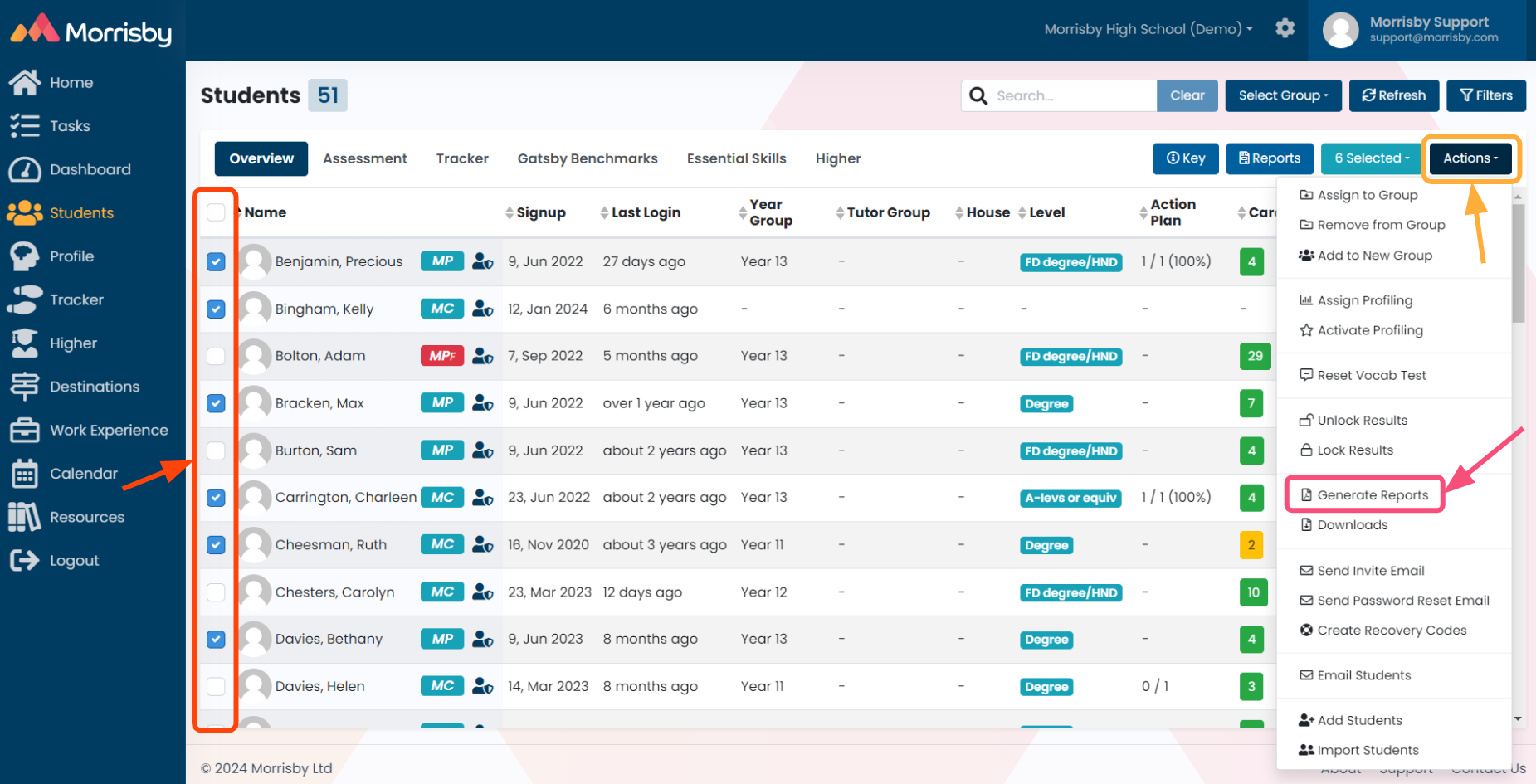
Task: Open Tracker footprints icon in sidebar
Action: tap(25, 299)
